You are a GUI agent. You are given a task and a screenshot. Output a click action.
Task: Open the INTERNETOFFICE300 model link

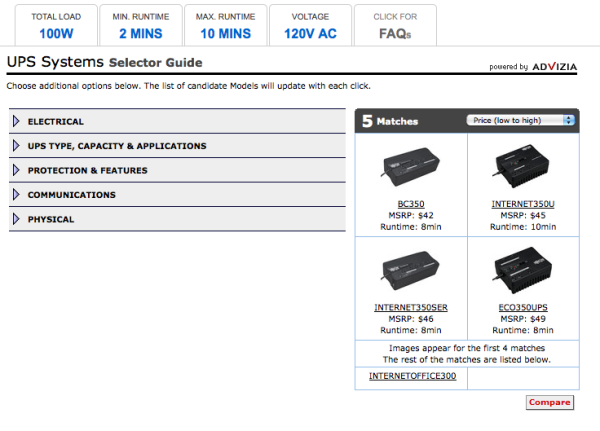[x=413, y=376]
